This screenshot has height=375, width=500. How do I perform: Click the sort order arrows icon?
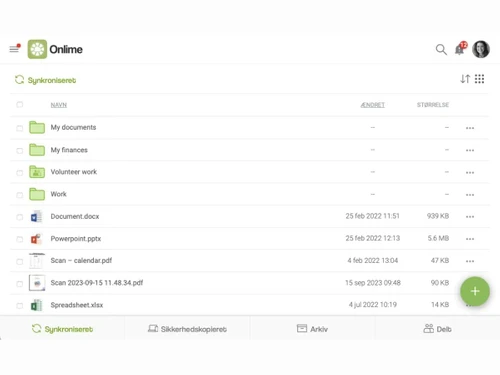coord(465,79)
